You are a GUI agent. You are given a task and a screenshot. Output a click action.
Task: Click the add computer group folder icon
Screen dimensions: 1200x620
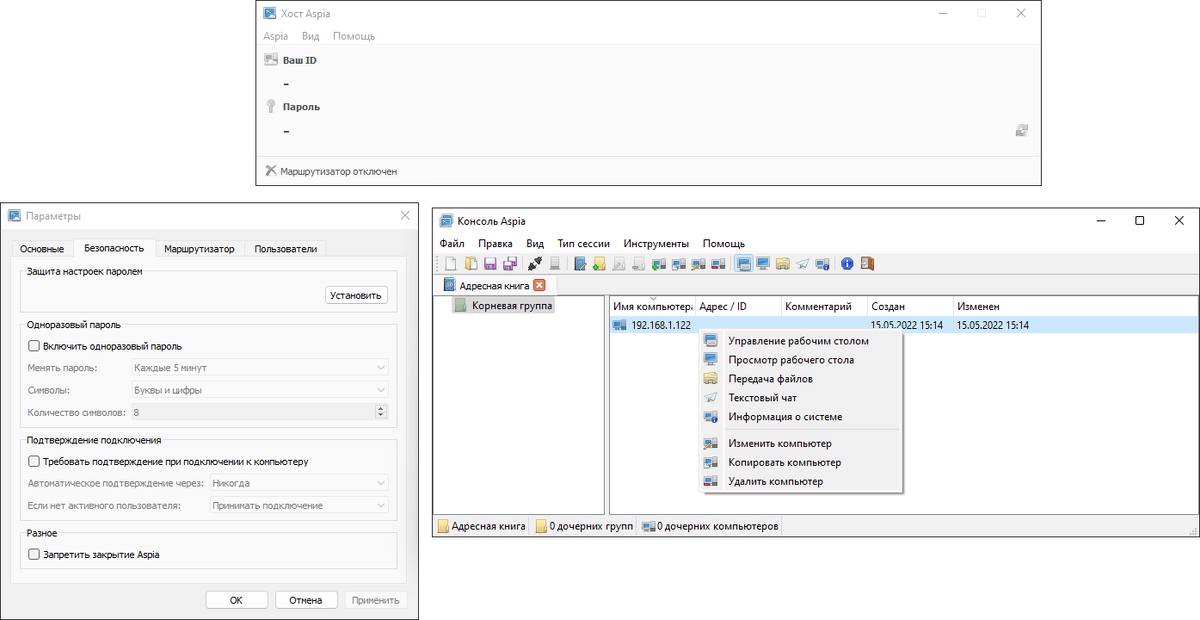click(x=600, y=264)
